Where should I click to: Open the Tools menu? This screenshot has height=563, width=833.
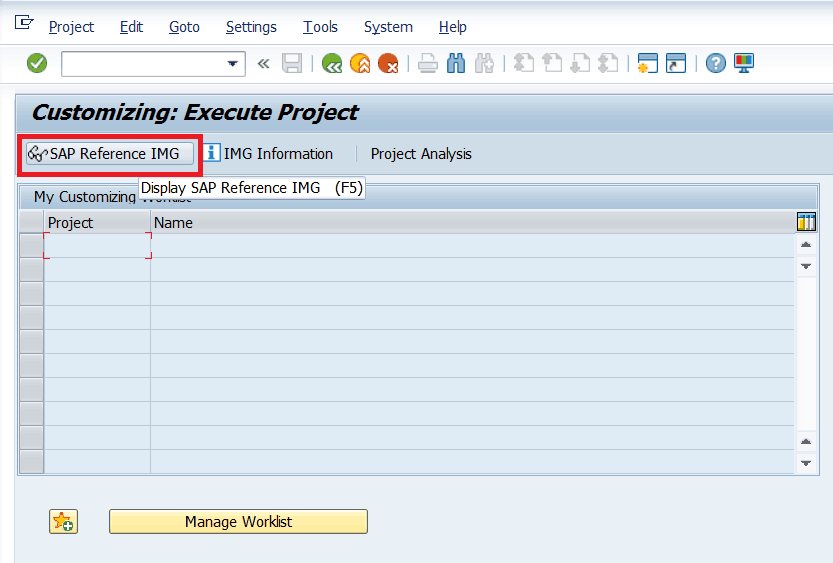point(320,27)
